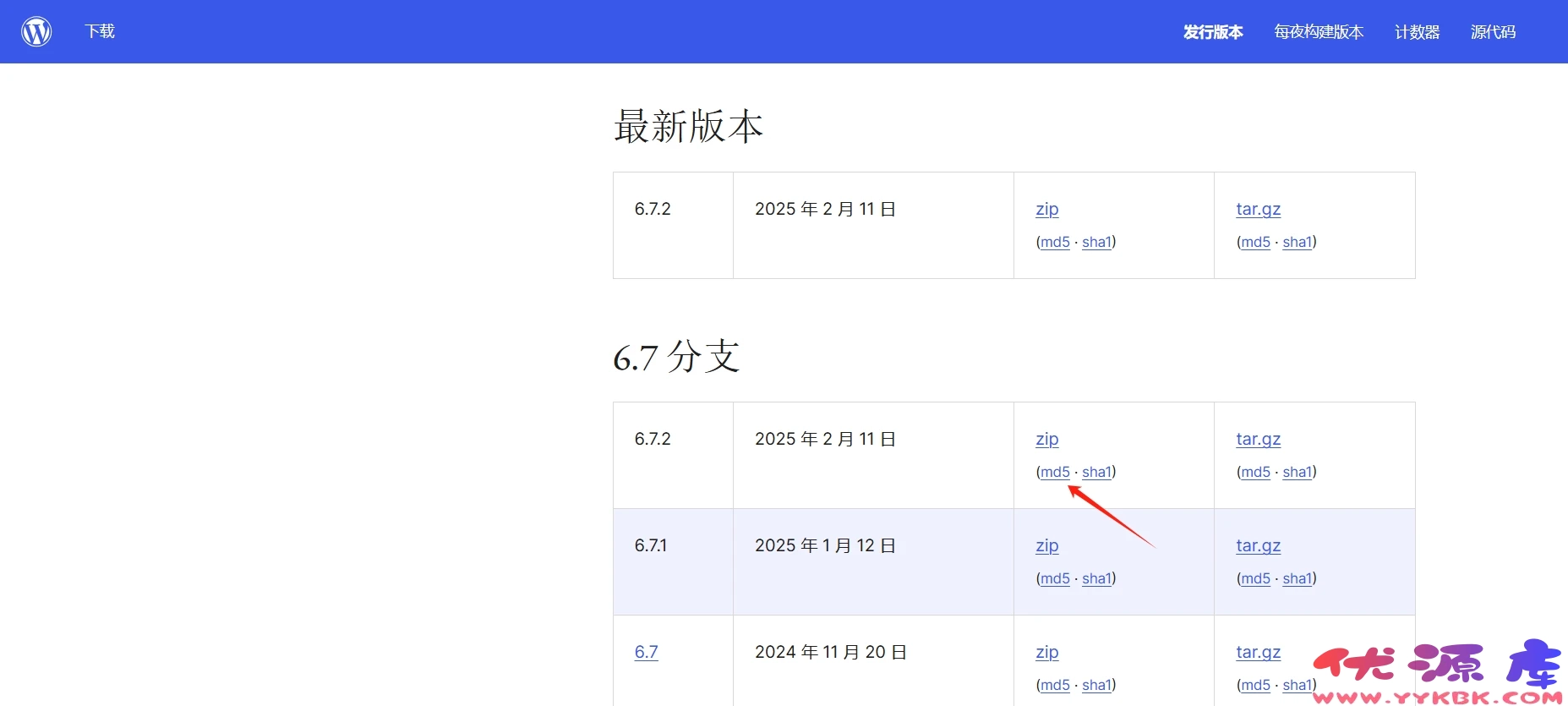
Task: Download latest version 6.7.2 zip
Action: tap(1046, 209)
